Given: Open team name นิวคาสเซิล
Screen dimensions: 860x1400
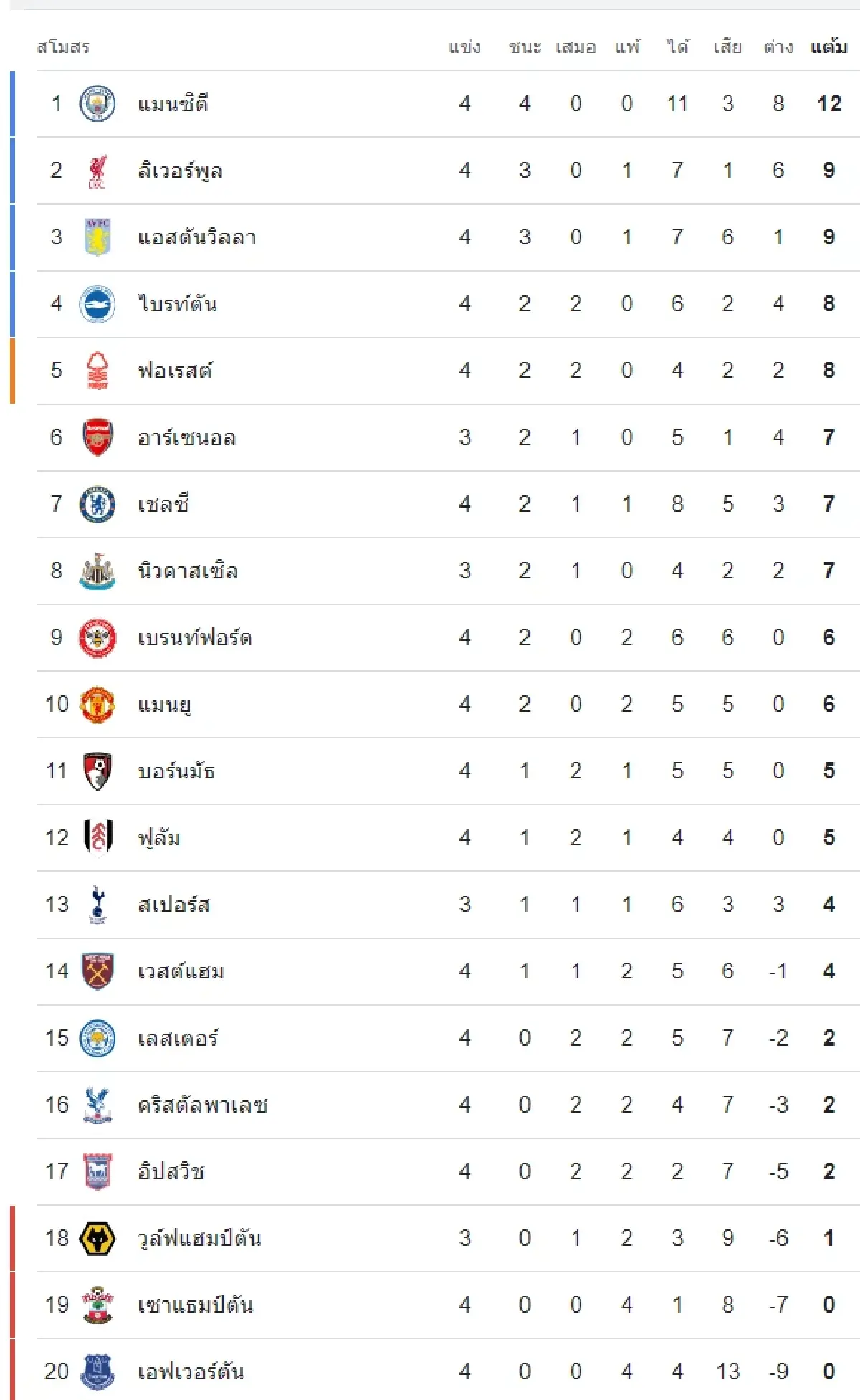Looking at the screenshot, I should 188,571.
